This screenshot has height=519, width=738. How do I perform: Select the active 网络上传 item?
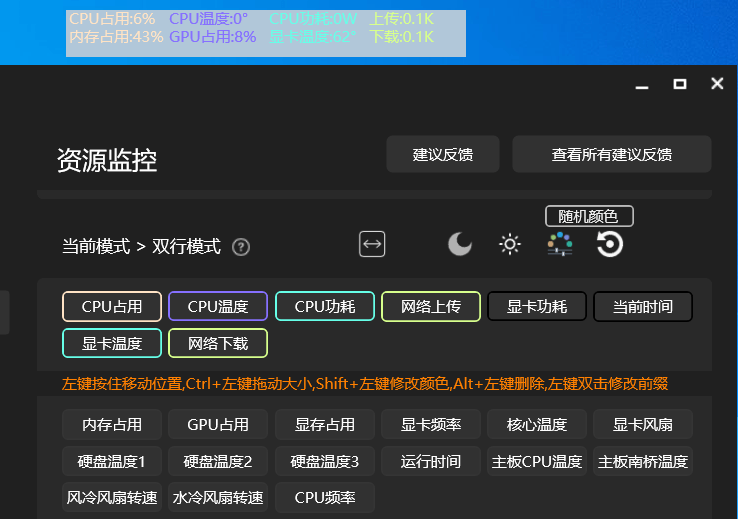coord(431,307)
